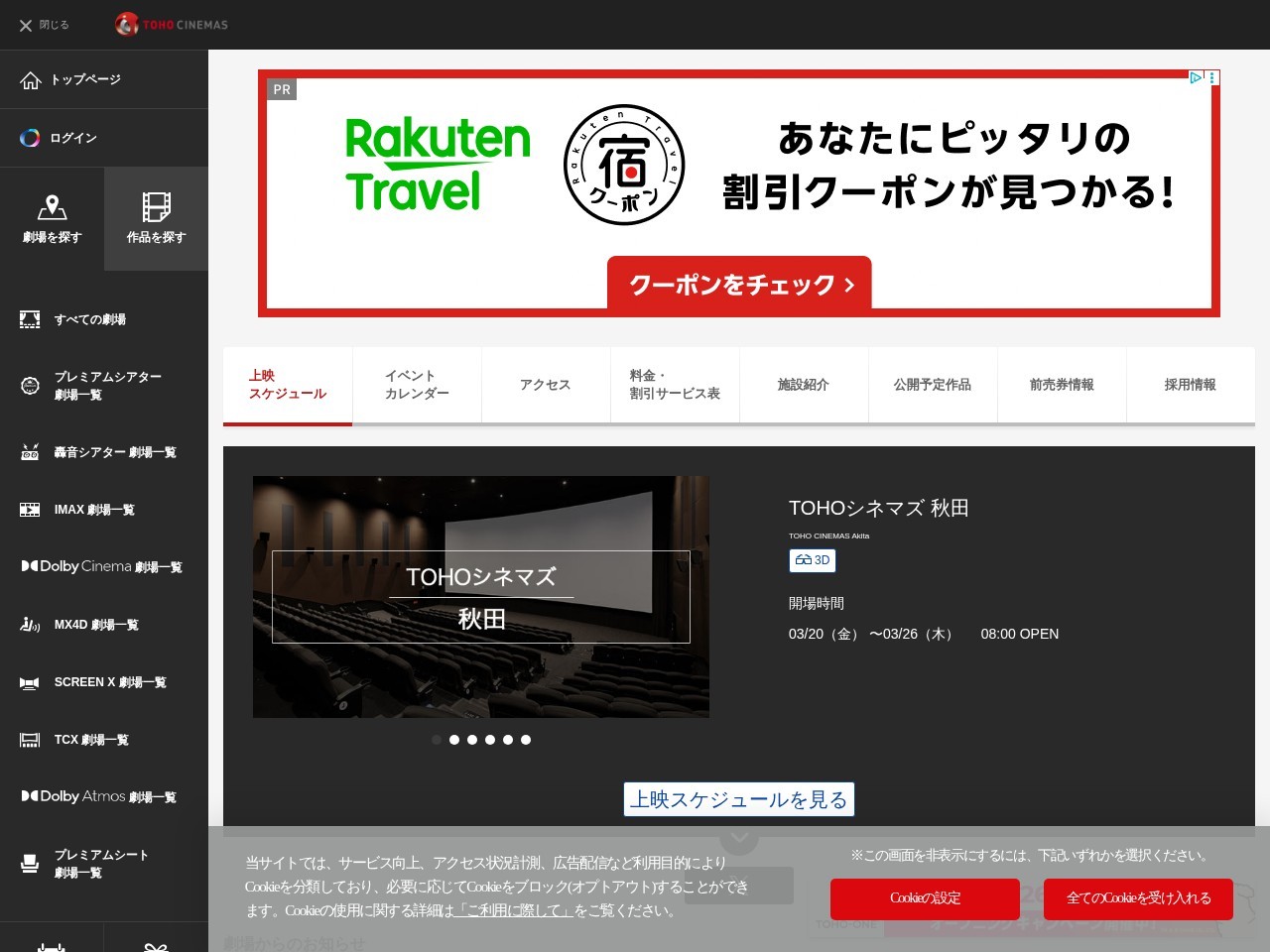Open the SCREEN X 劇場一覧 icon
The height and width of the screenshot is (952, 1270).
pyautogui.click(x=31, y=682)
